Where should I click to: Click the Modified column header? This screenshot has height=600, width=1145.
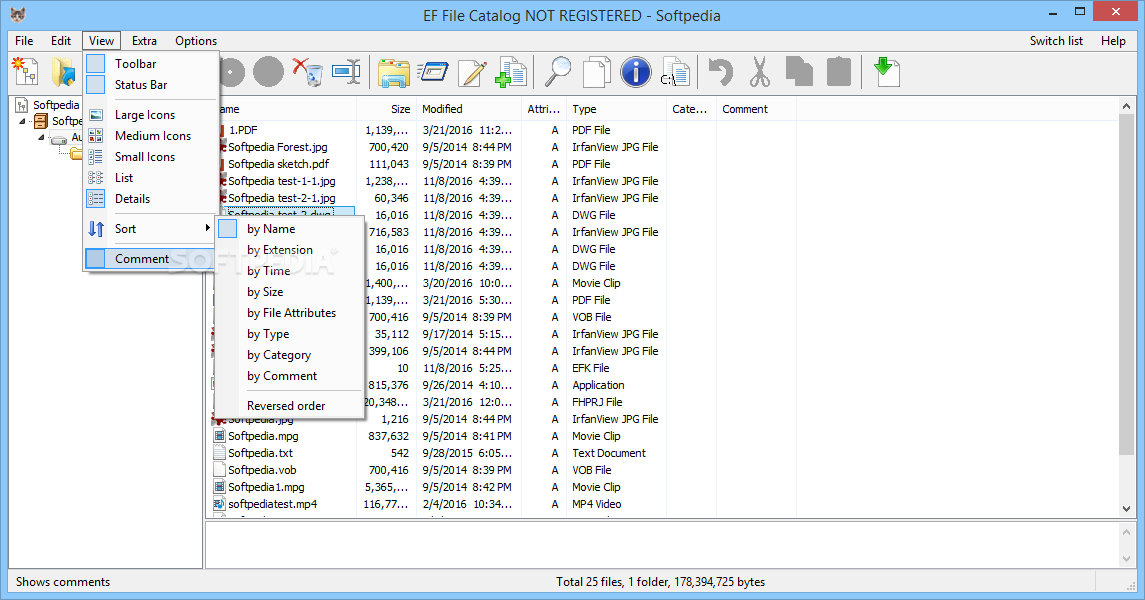(x=469, y=109)
